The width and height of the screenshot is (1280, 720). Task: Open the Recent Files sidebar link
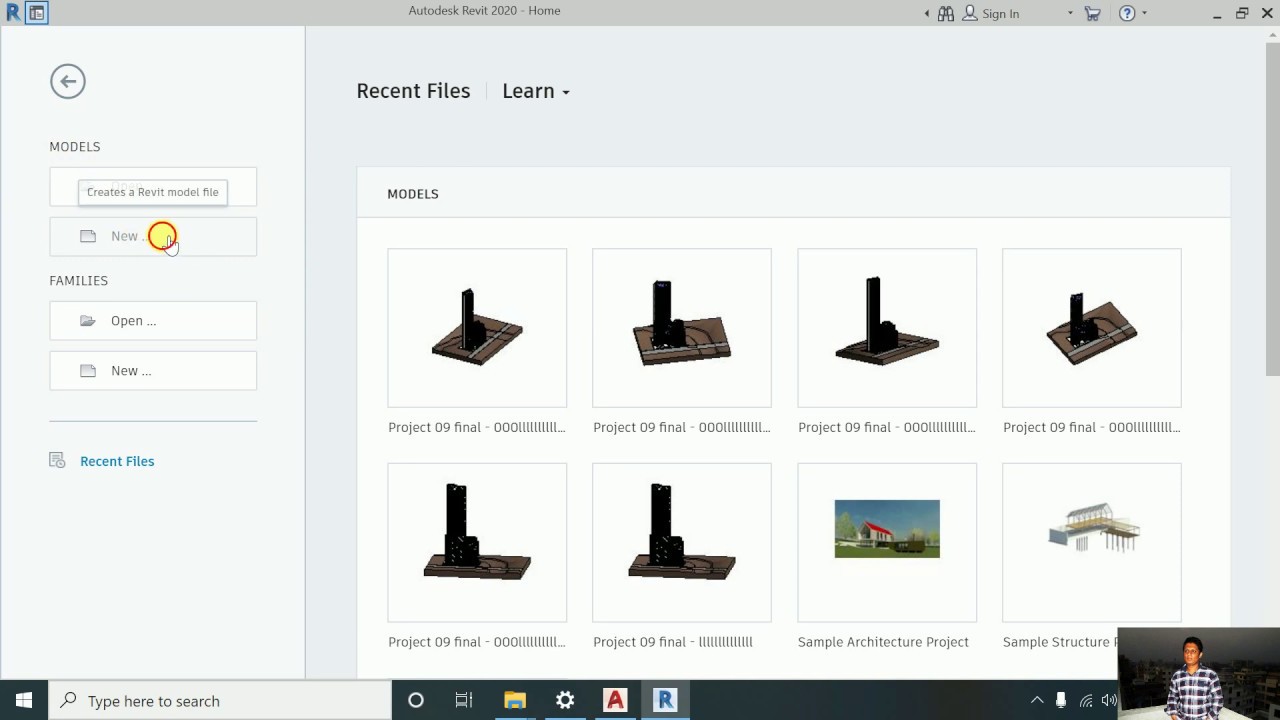(x=117, y=461)
